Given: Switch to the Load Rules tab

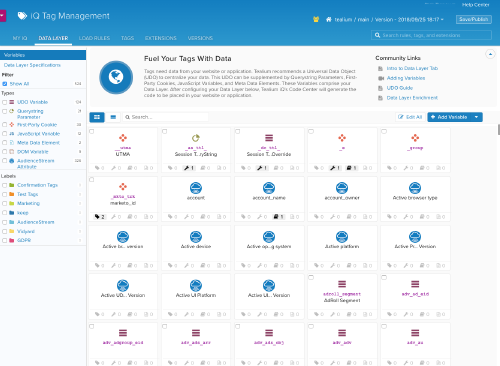Looking at the screenshot, I should pos(94,38).
